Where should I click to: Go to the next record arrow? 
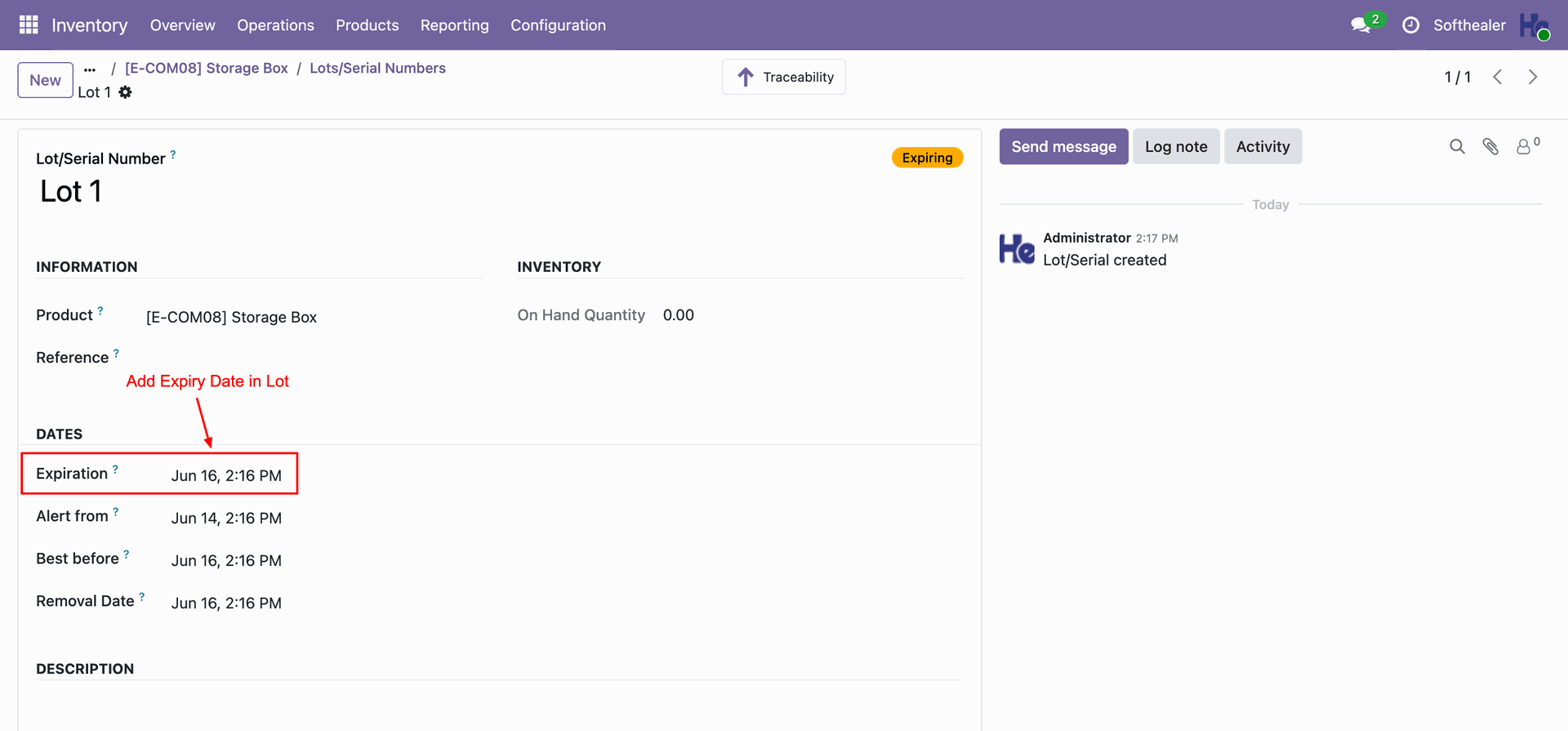(1533, 77)
